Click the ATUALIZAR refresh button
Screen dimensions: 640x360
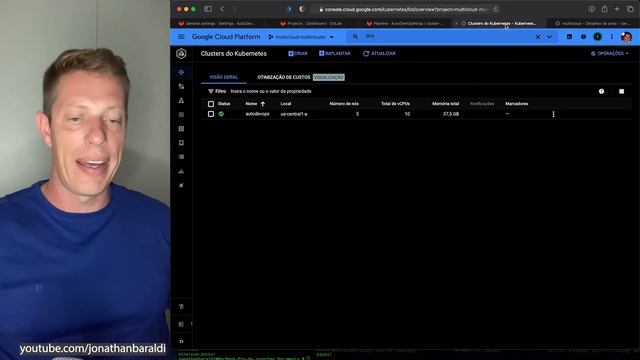click(379, 53)
